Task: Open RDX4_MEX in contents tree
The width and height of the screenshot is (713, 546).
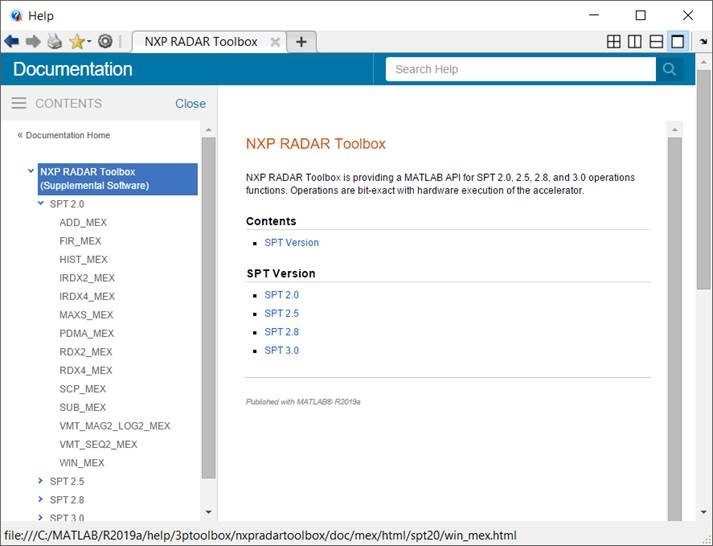Action: tap(85, 371)
